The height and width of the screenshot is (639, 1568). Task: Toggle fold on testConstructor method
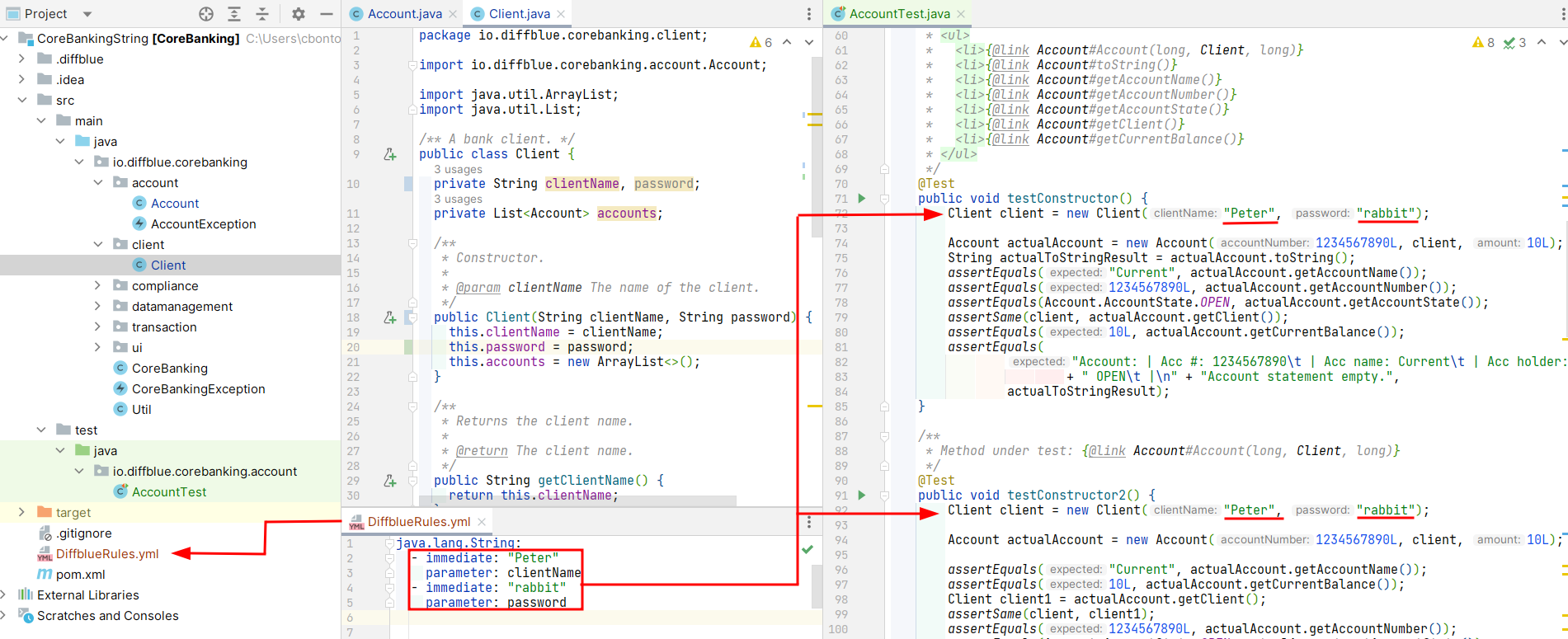click(x=884, y=199)
